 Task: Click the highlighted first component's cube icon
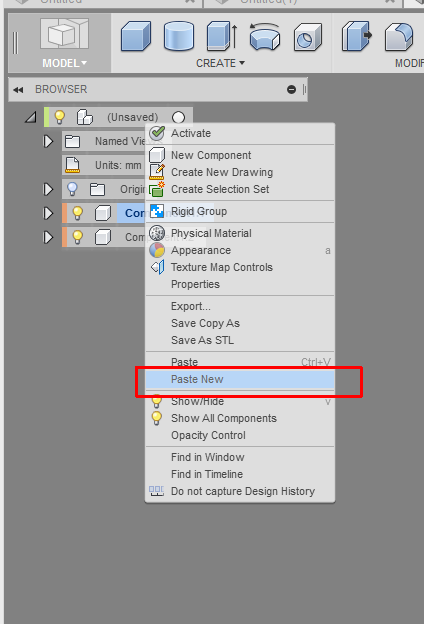[103, 213]
